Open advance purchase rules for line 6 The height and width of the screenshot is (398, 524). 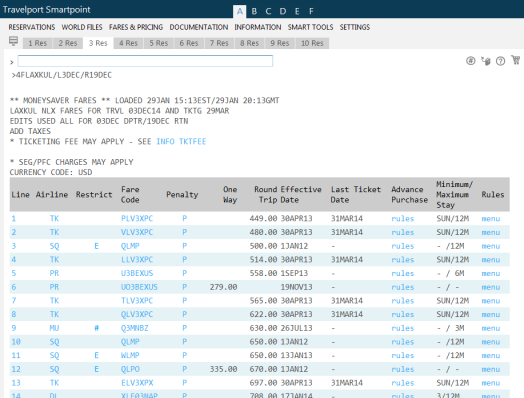(403, 287)
